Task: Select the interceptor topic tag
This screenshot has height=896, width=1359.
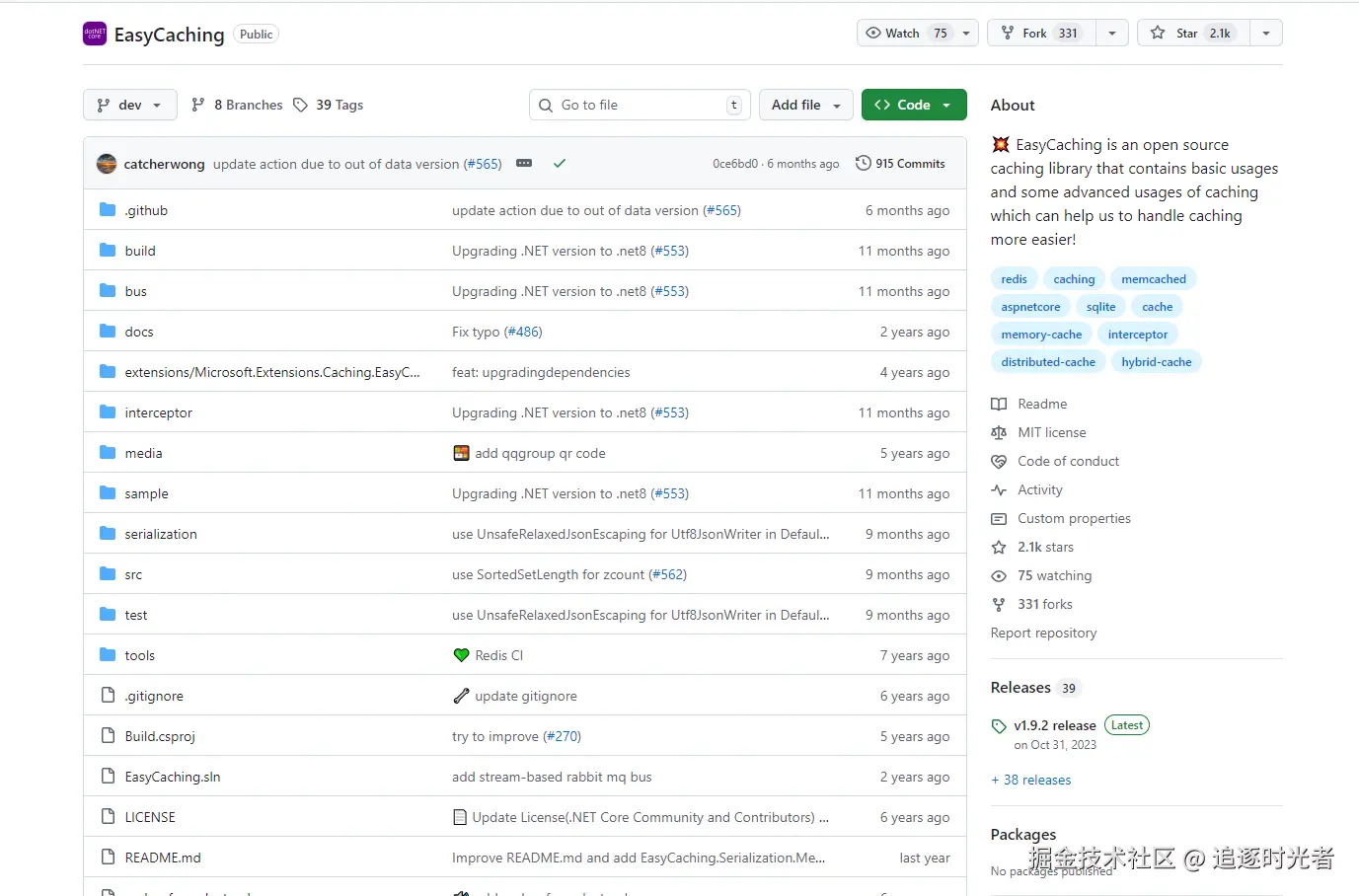Action: point(1138,335)
